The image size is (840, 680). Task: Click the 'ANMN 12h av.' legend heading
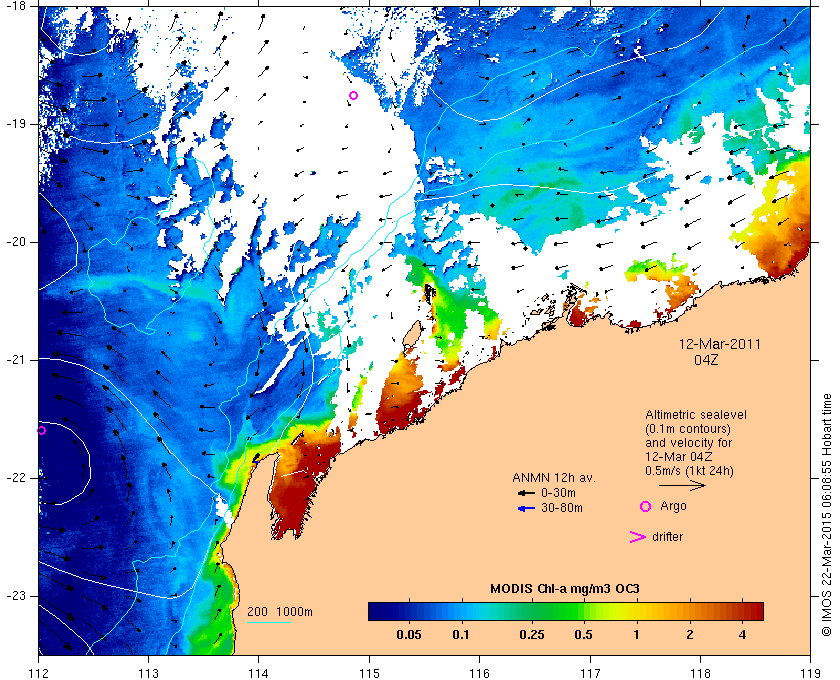pyautogui.click(x=554, y=478)
